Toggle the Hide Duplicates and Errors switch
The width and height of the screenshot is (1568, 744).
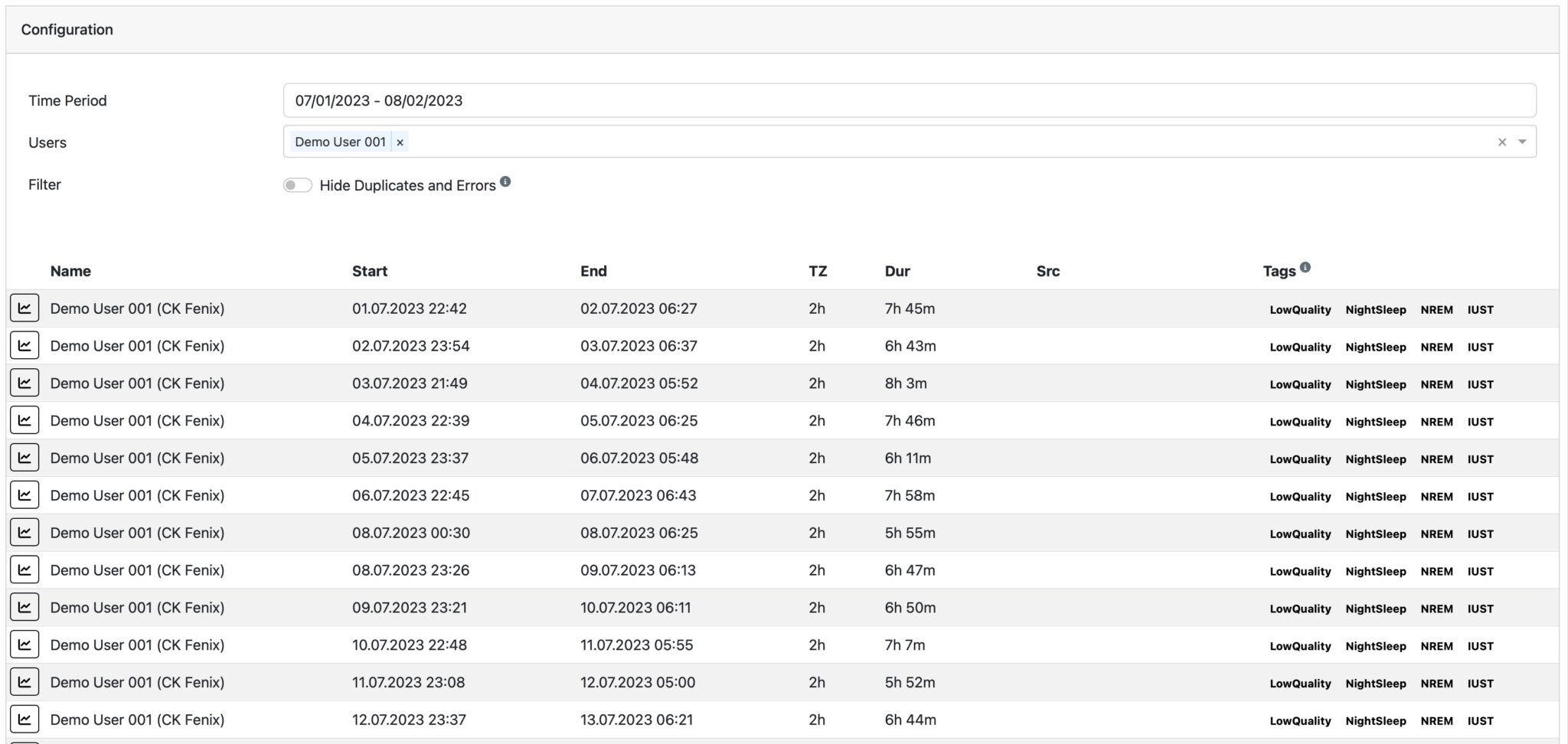[298, 185]
